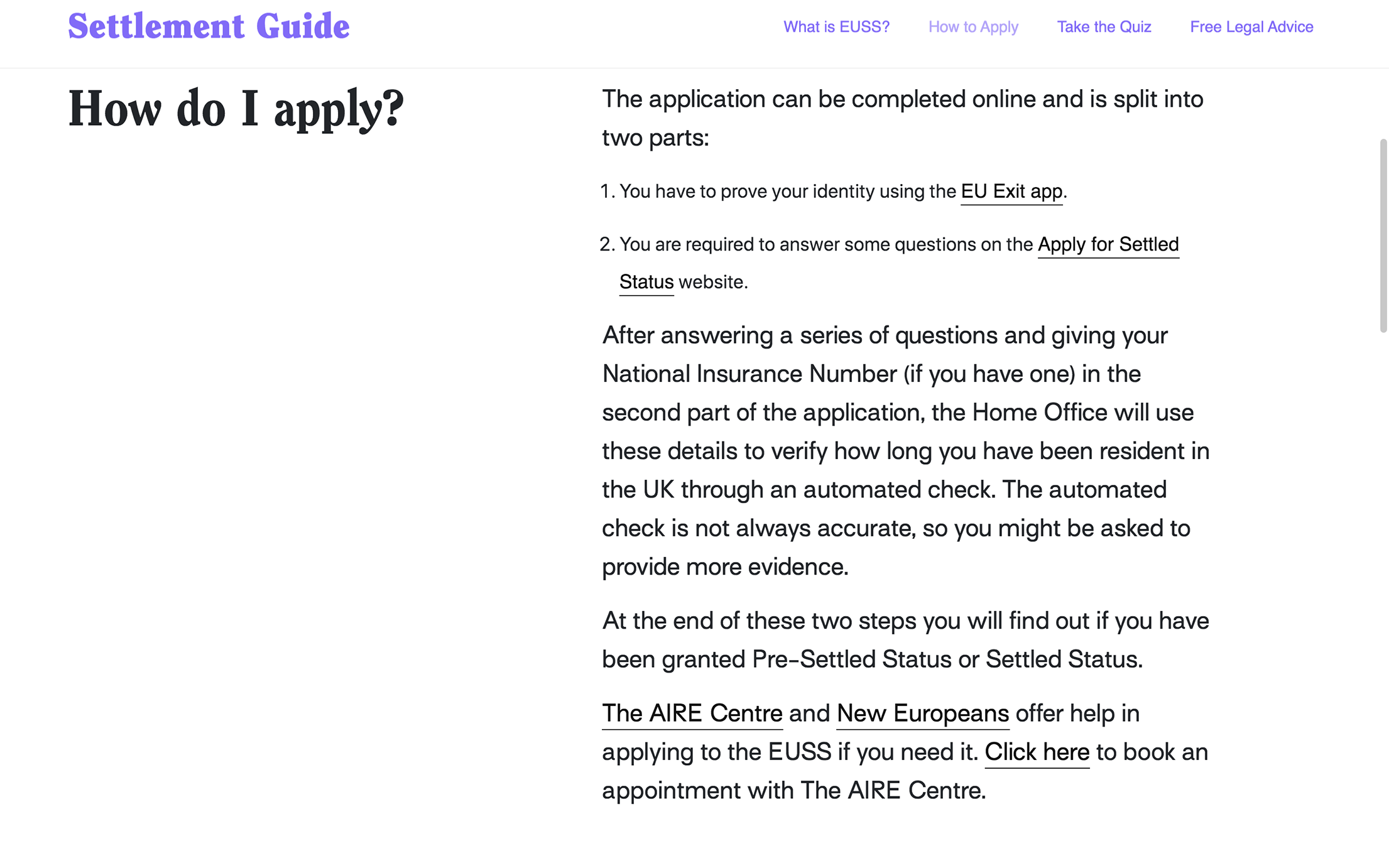Screen dimensions: 1389x868
Task: Click the 'At the end of these two steps' sentence
Action: tap(905, 621)
